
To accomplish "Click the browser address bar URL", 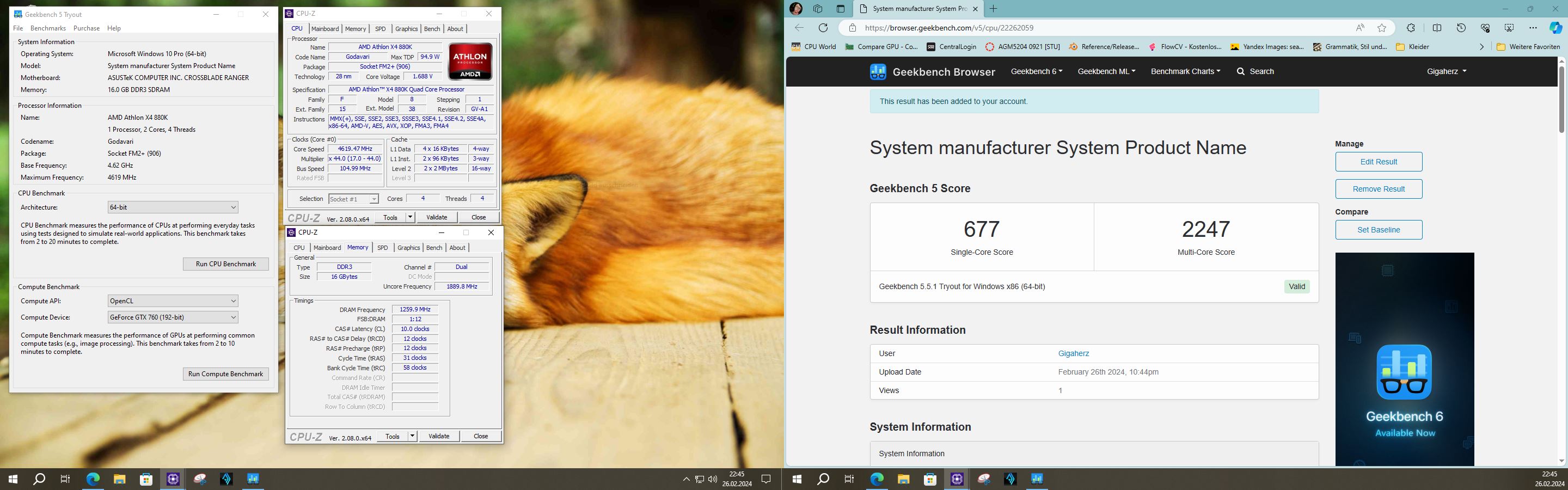I will (x=948, y=27).
